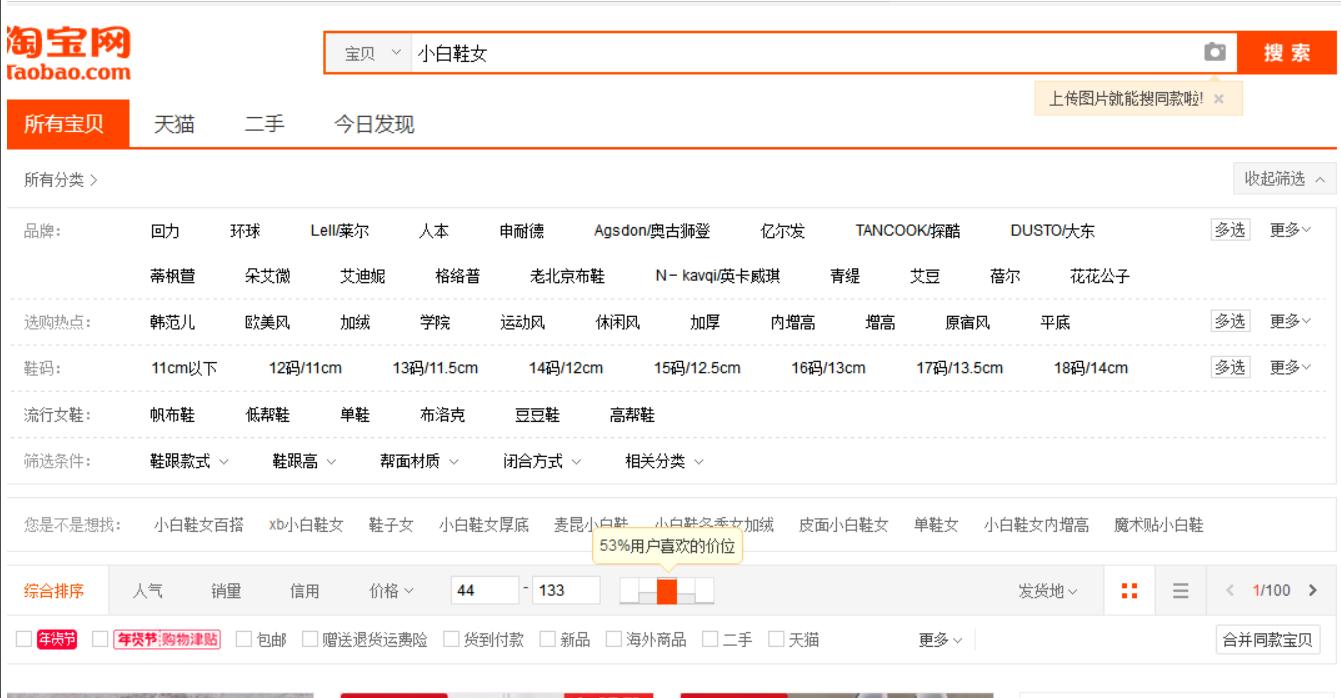The height and width of the screenshot is (698, 1341).
Task: Click the 合并同款宝贝 button
Action: coord(1270,641)
